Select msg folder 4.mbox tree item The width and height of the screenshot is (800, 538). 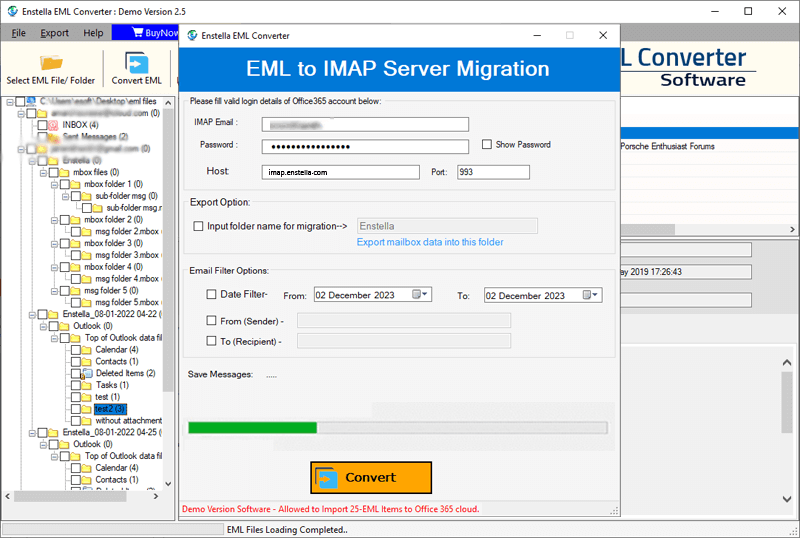point(127,279)
